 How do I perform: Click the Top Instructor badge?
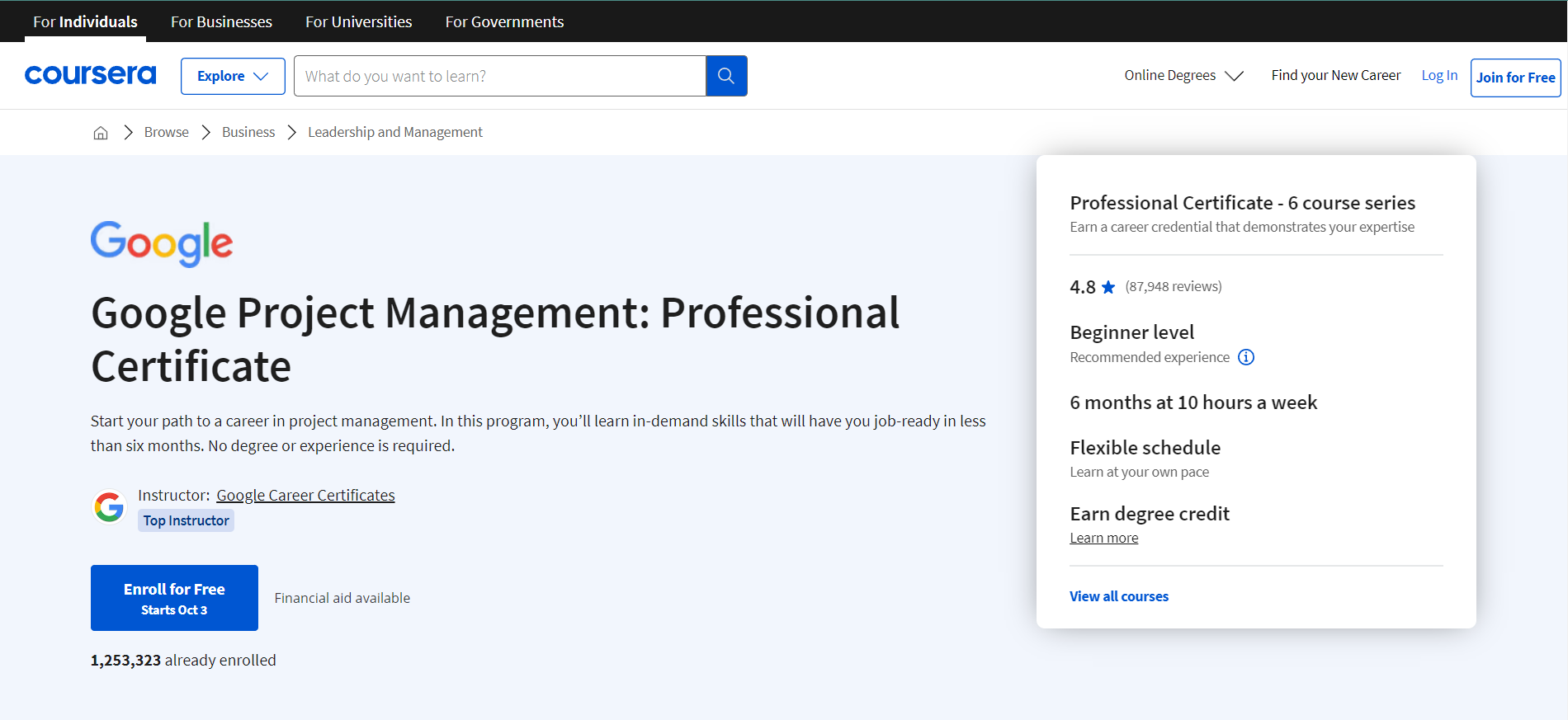(x=186, y=520)
